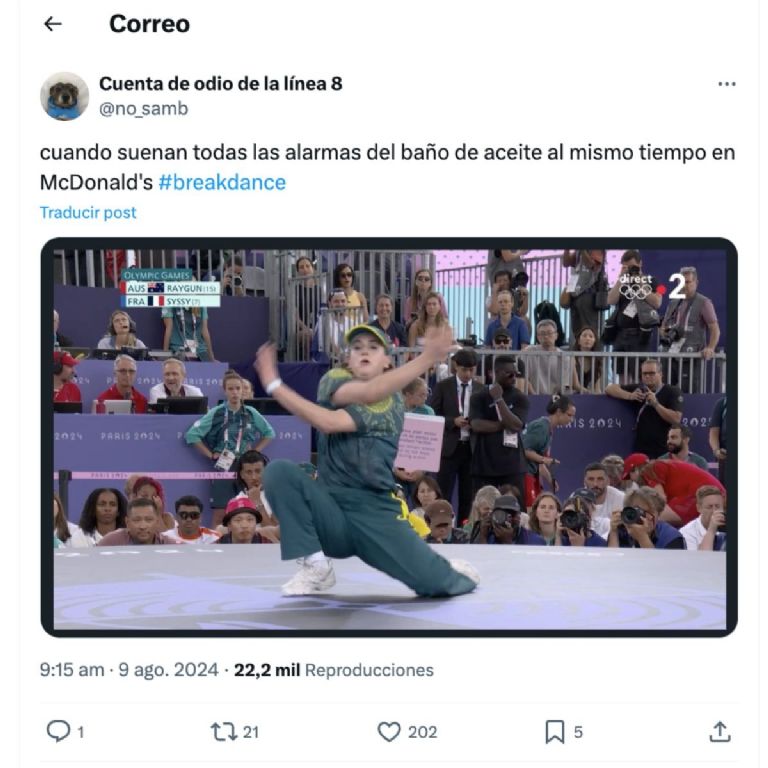Click the post text about McDonald's
768x768 pixels.
[387, 168]
